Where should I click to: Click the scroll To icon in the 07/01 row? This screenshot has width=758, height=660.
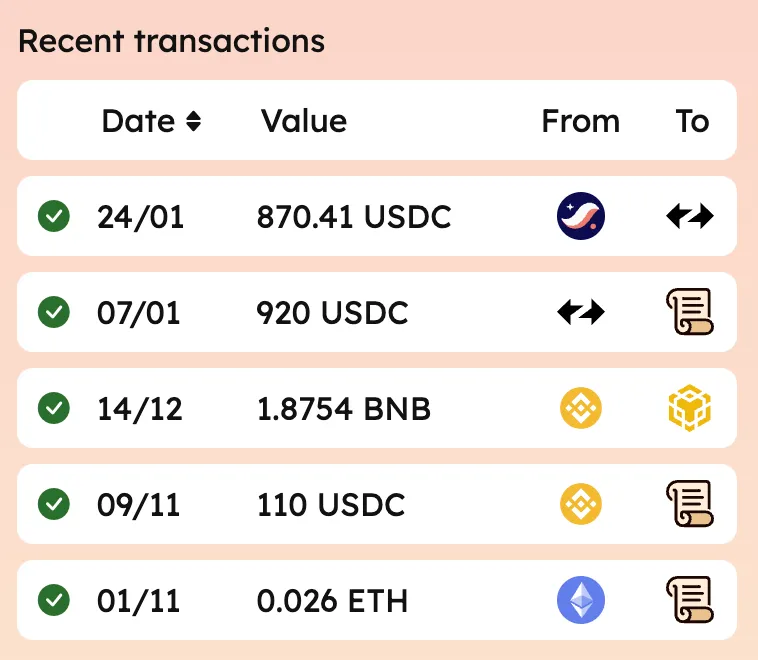coord(690,312)
